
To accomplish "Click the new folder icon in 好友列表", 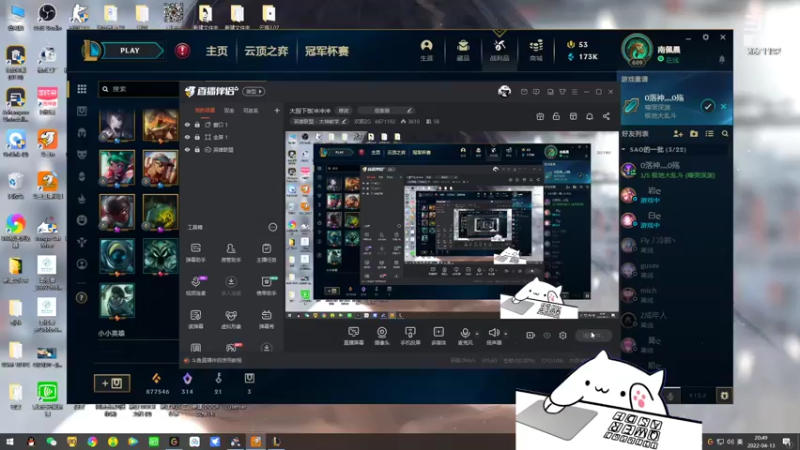I will coord(694,134).
